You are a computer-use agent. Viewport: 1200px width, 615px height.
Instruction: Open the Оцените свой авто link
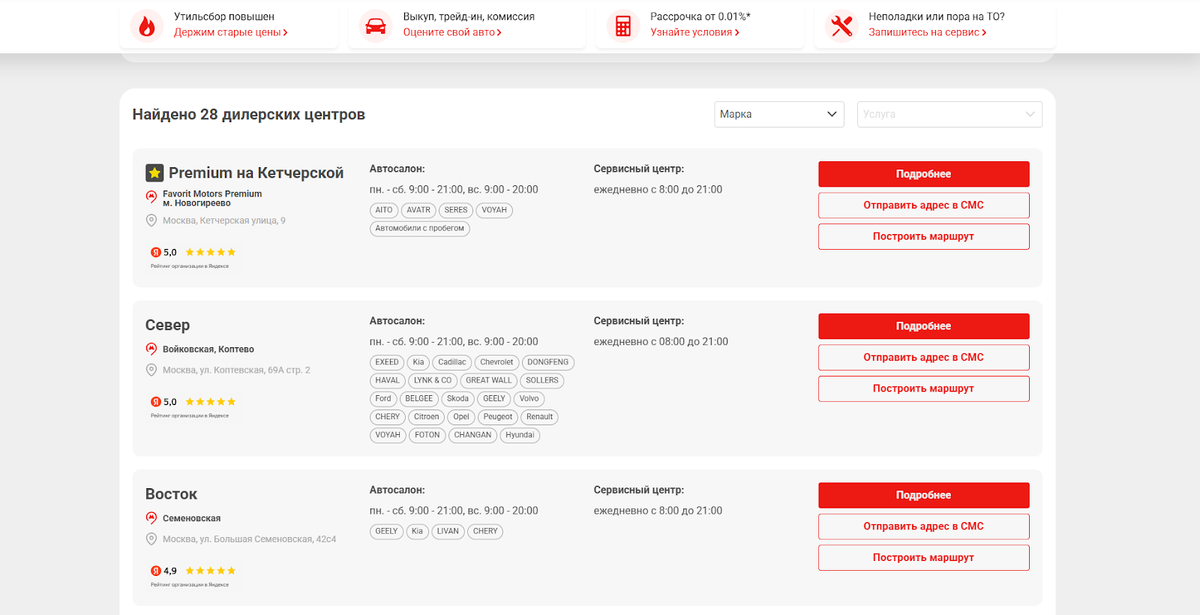point(452,32)
